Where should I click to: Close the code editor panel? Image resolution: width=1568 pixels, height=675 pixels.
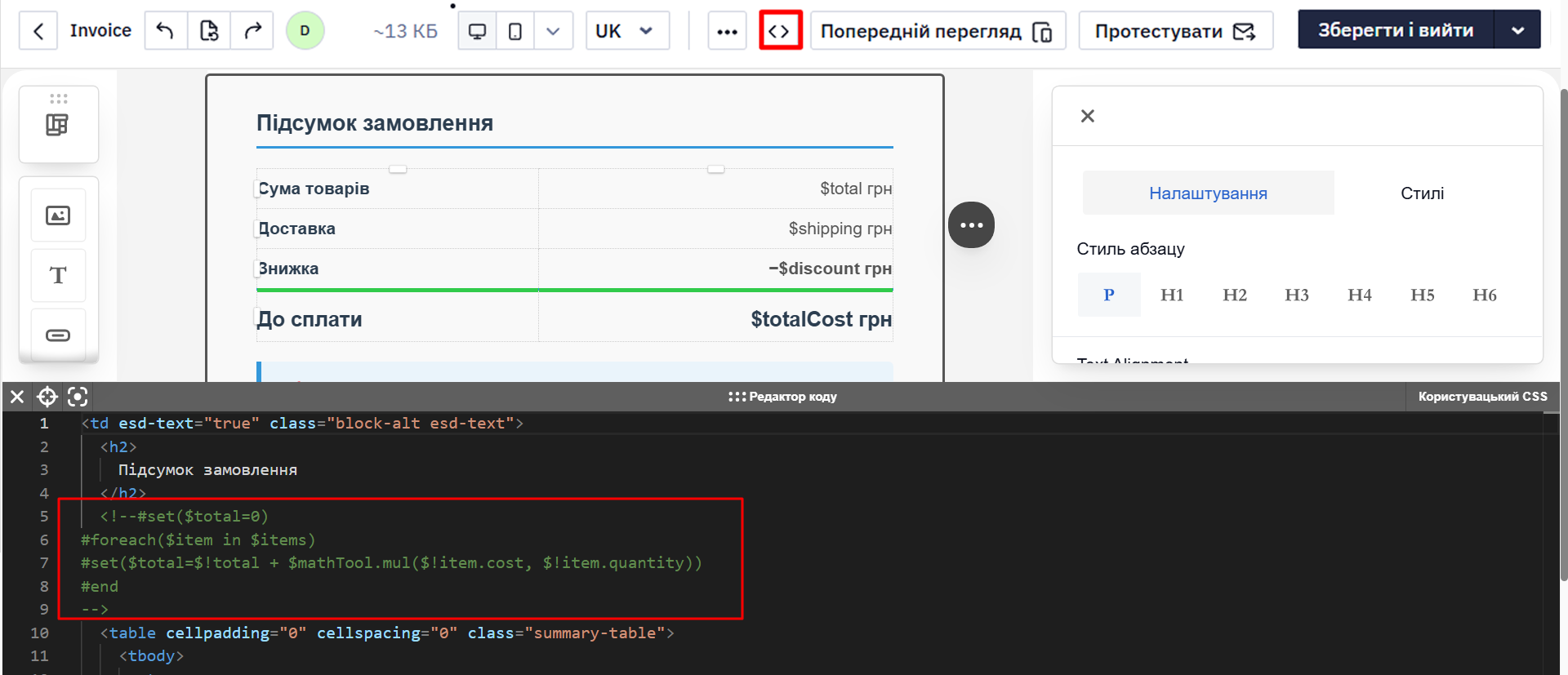[17, 397]
